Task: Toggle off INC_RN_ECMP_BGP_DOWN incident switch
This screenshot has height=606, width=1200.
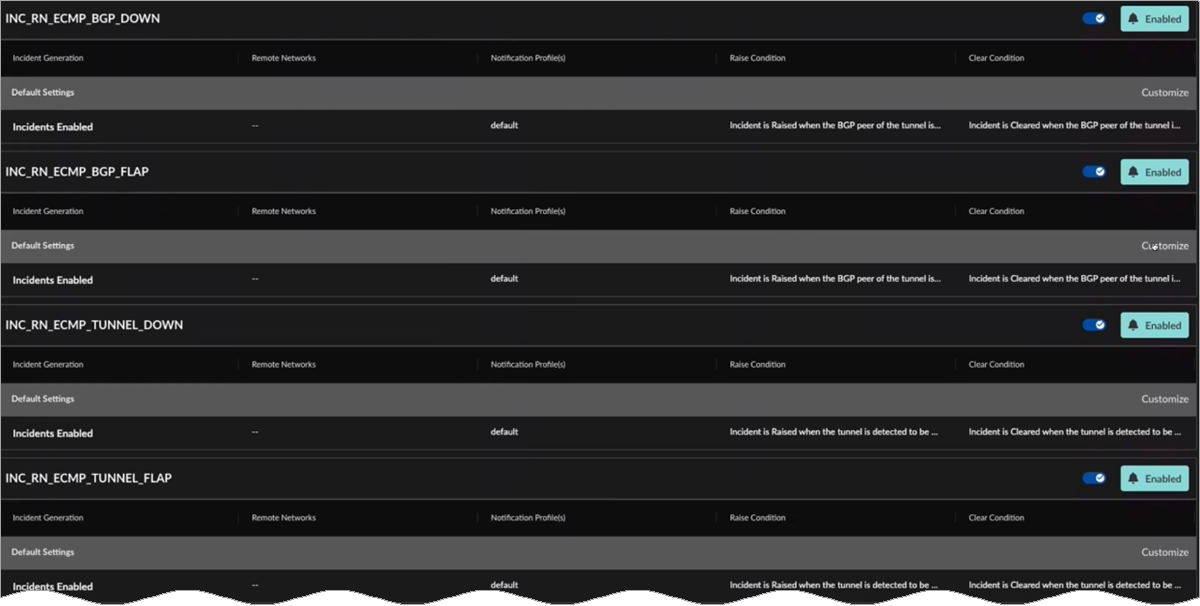Action: pos(1094,18)
